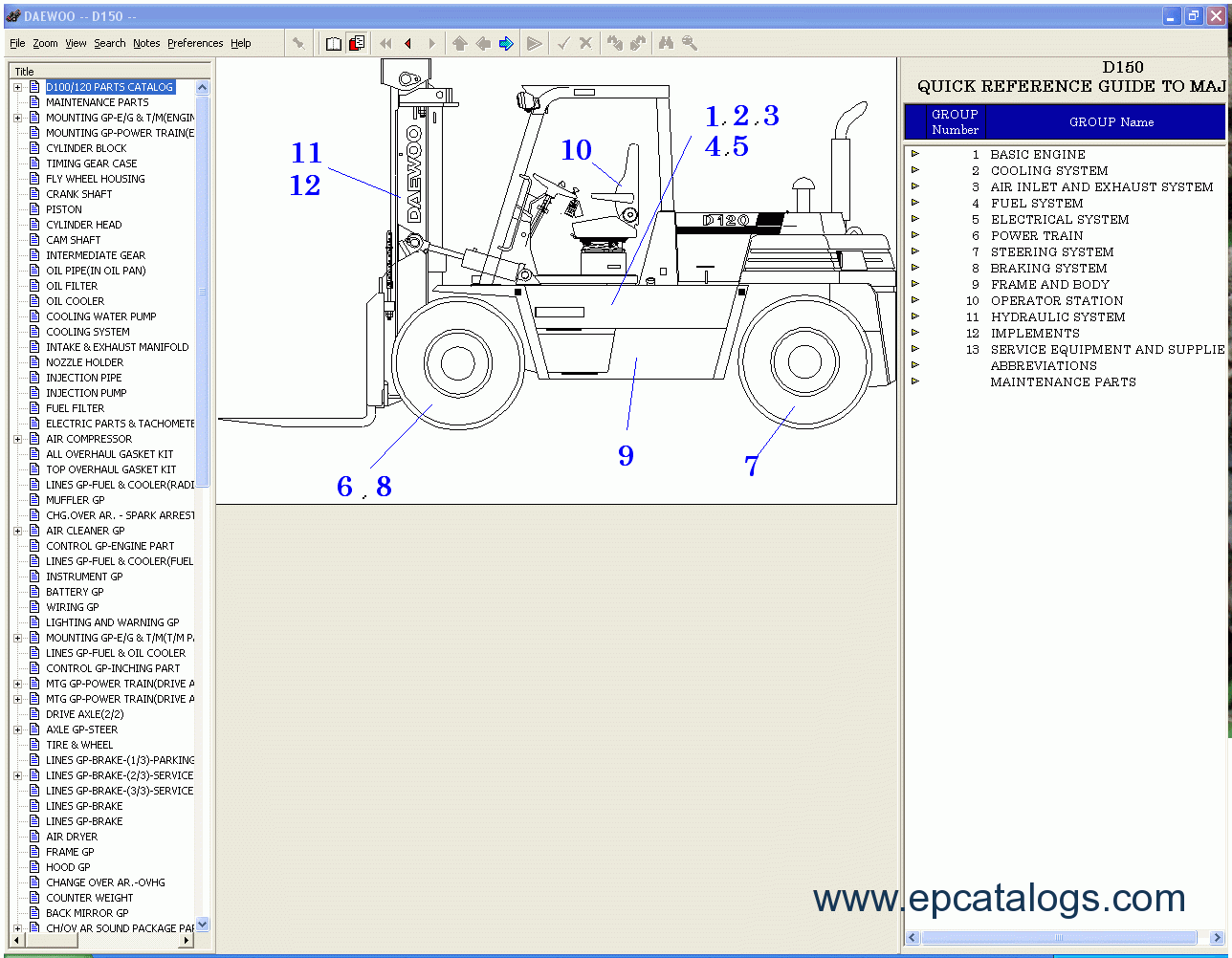1232x958 pixels.
Task: Click the tree scrollbar up arrow
Action: point(202,87)
